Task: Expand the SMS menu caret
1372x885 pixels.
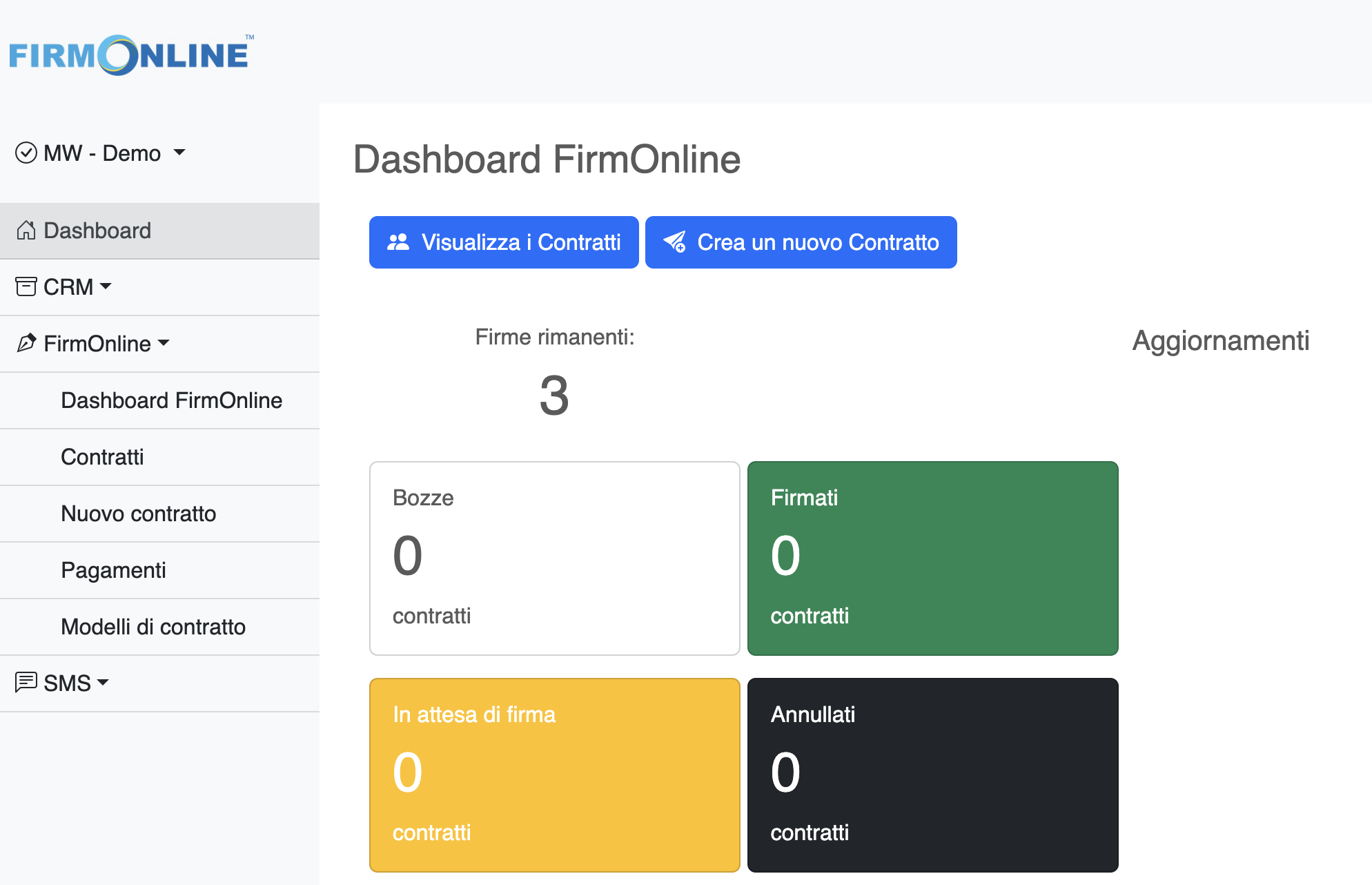Action: click(103, 682)
